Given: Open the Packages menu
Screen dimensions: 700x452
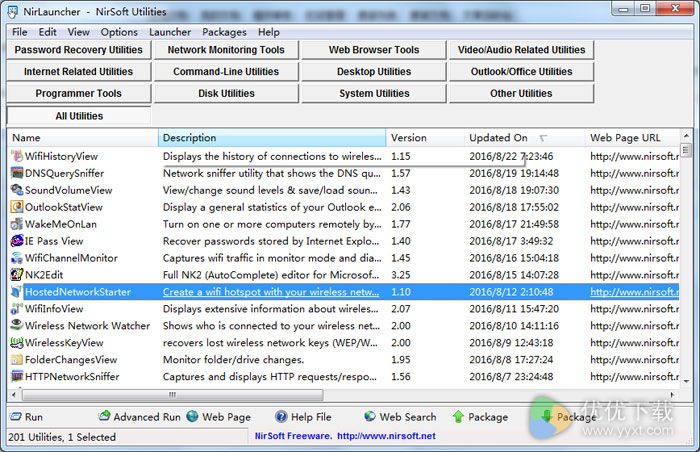Looking at the screenshot, I should (x=224, y=32).
